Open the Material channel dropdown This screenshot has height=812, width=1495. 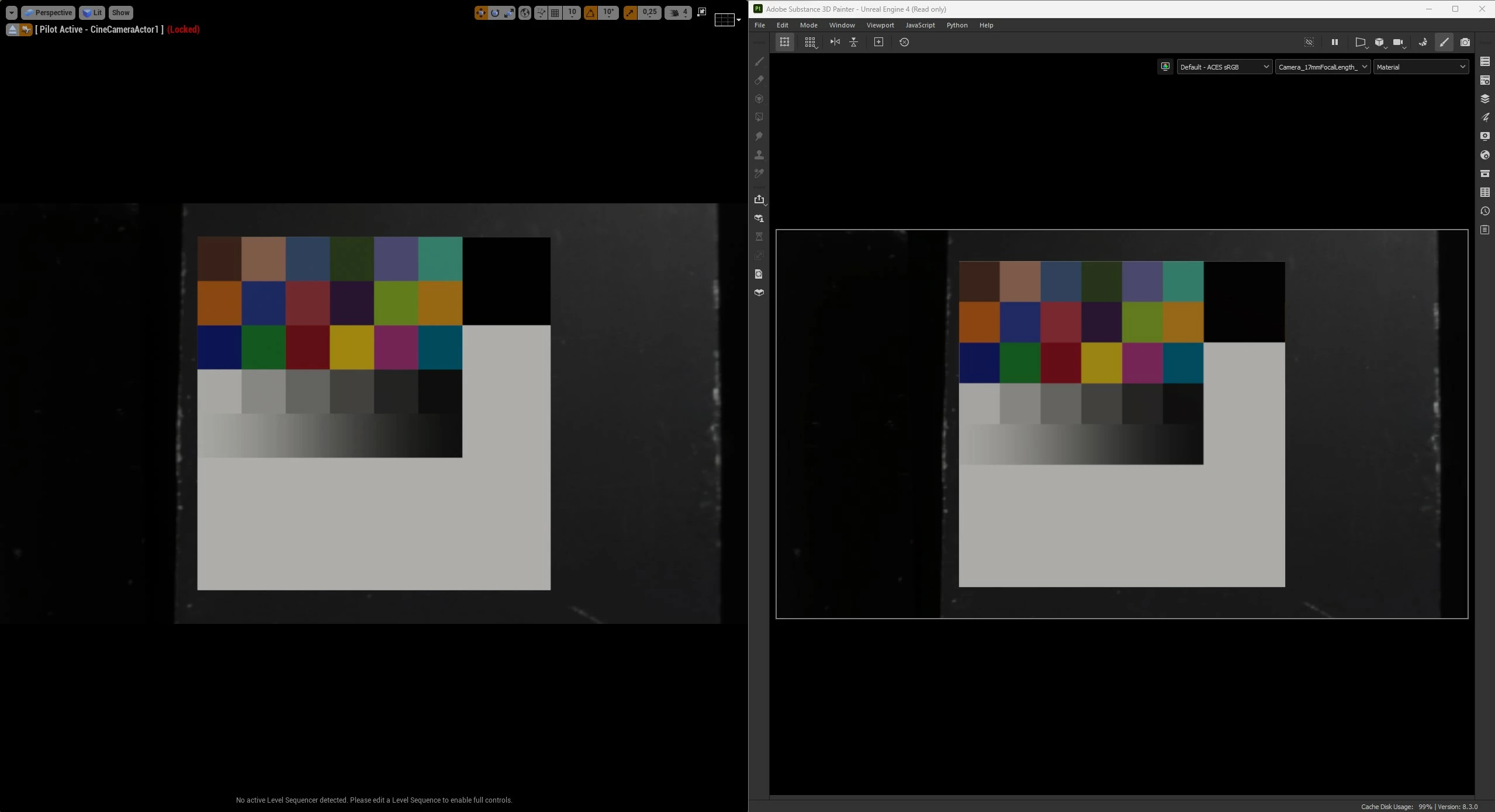coord(1420,67)
